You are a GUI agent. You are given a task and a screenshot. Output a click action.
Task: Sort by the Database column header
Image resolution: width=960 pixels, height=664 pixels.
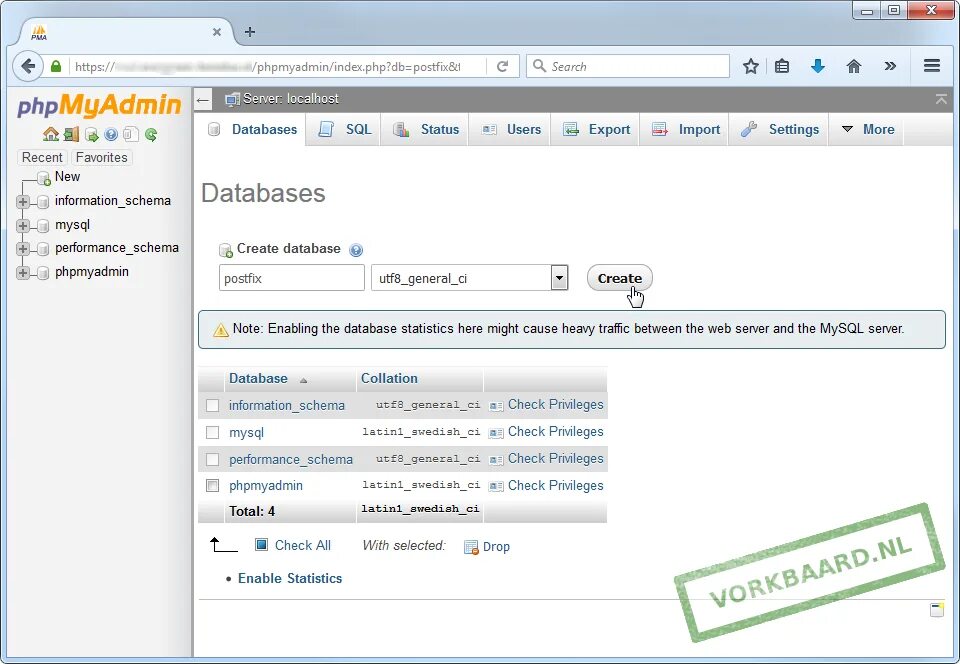258,378
